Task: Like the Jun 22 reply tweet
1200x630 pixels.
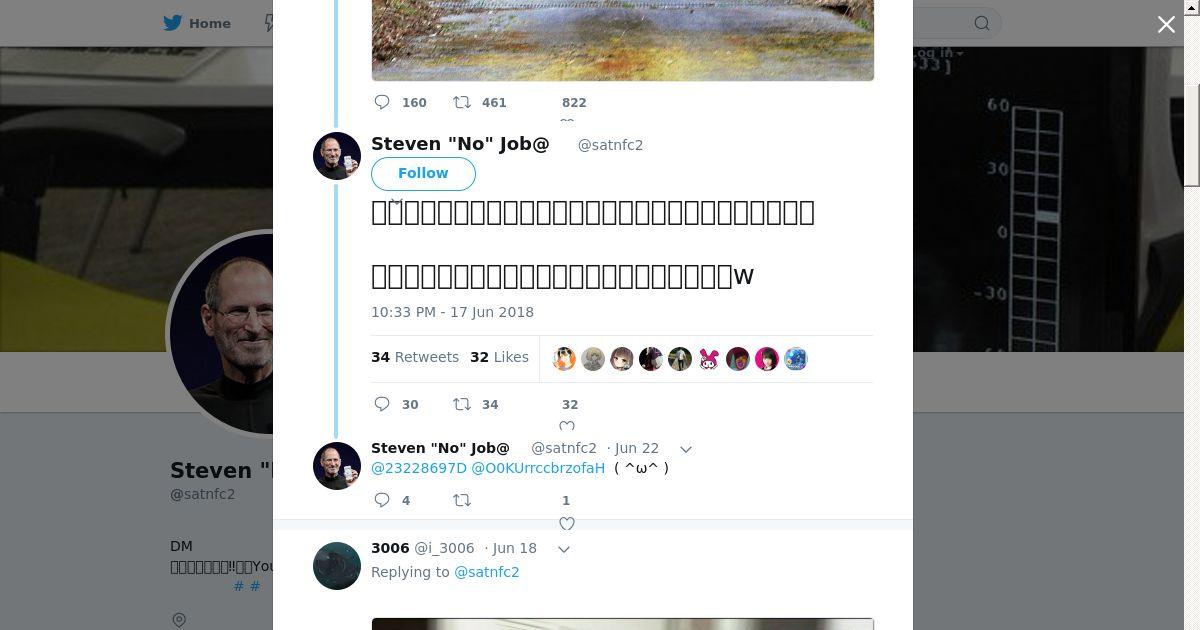Action: pos(567,522)
